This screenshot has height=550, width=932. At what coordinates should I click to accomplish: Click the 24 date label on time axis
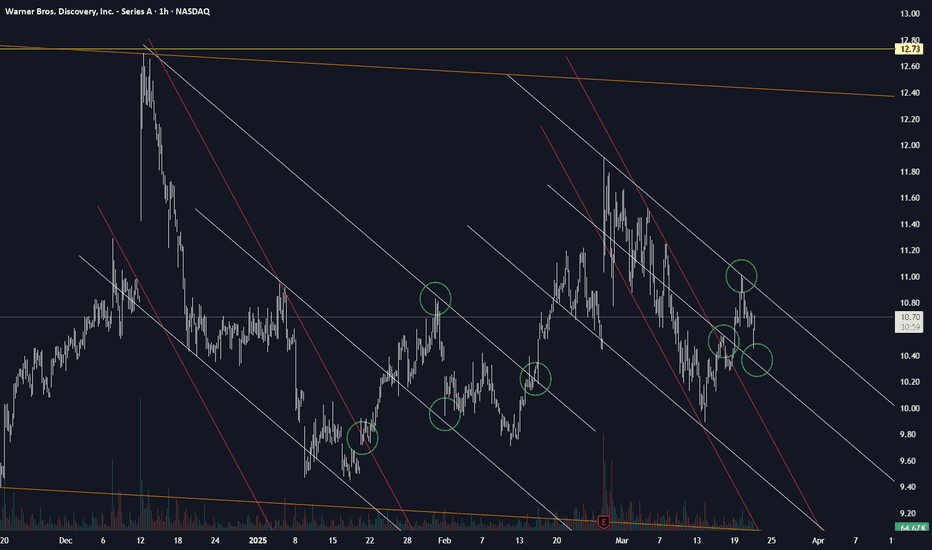click(x=215, y=540)
